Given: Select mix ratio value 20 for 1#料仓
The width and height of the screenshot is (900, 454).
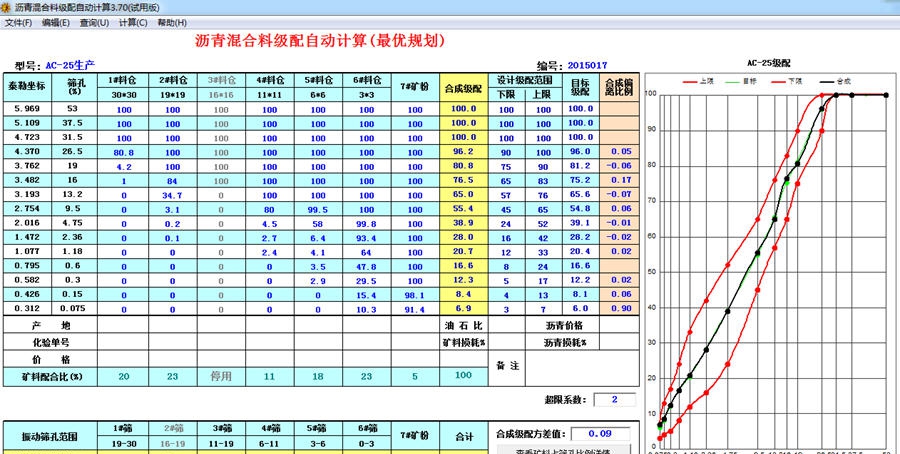Looking at the screenshot, I should tap(124, 377).
